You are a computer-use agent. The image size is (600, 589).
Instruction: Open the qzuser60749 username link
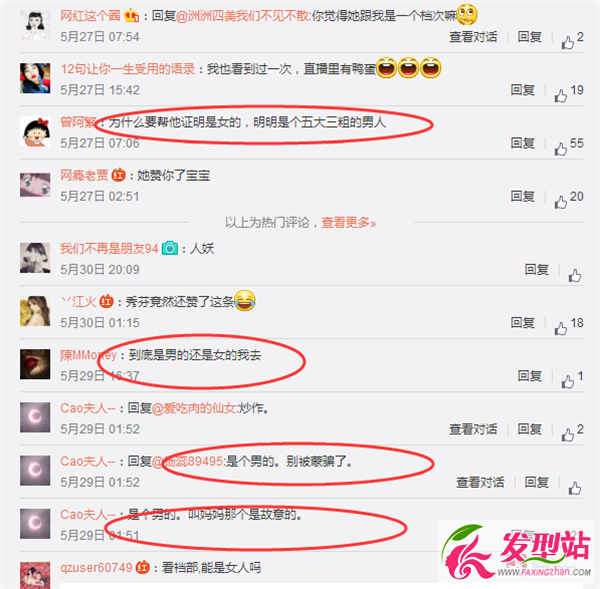(x=96, y=567)
